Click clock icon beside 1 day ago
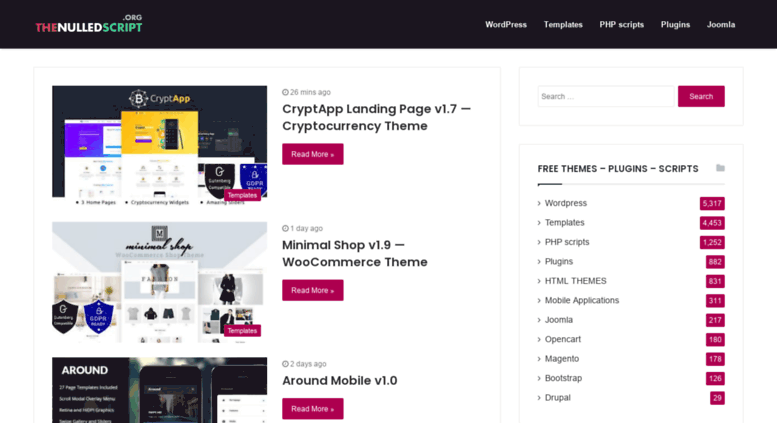This screenshot has width=777, height=423. 285,228
